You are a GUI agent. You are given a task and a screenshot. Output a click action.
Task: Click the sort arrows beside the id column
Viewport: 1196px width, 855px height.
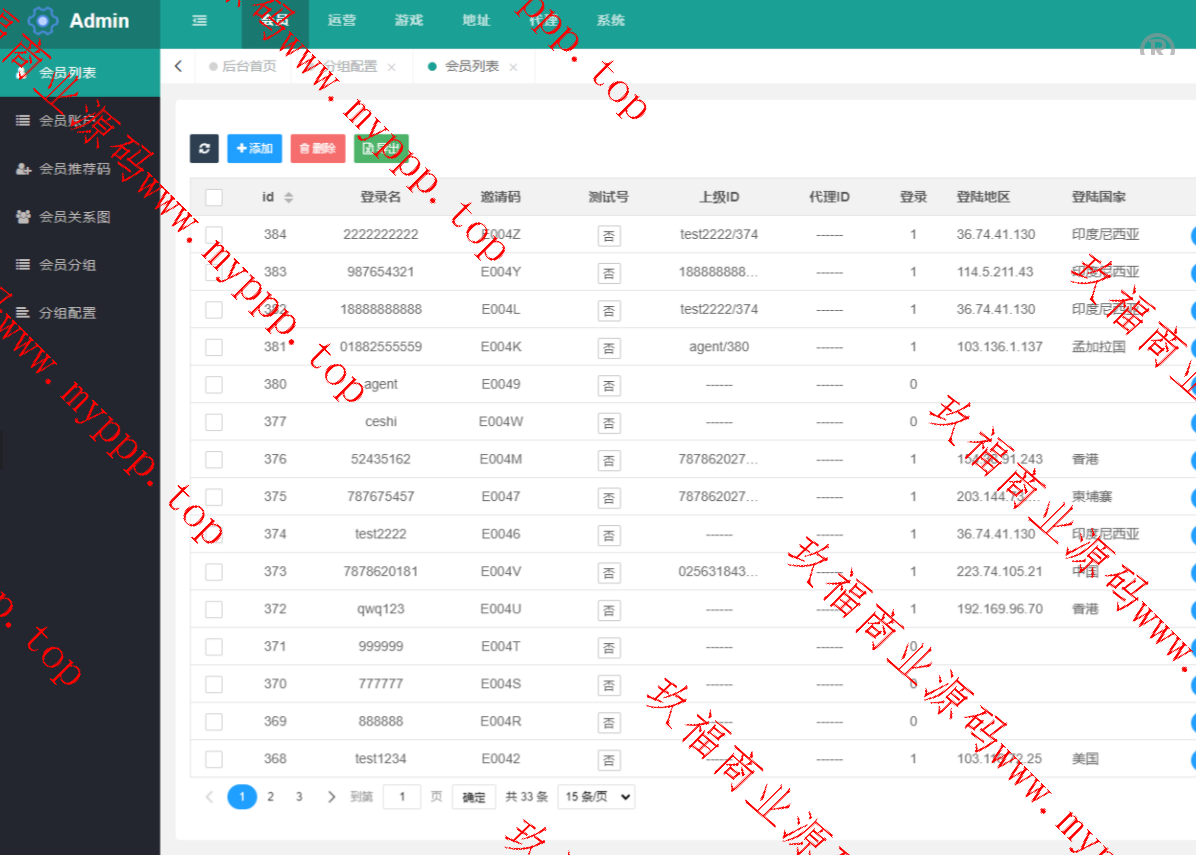(x=288, y=198)
